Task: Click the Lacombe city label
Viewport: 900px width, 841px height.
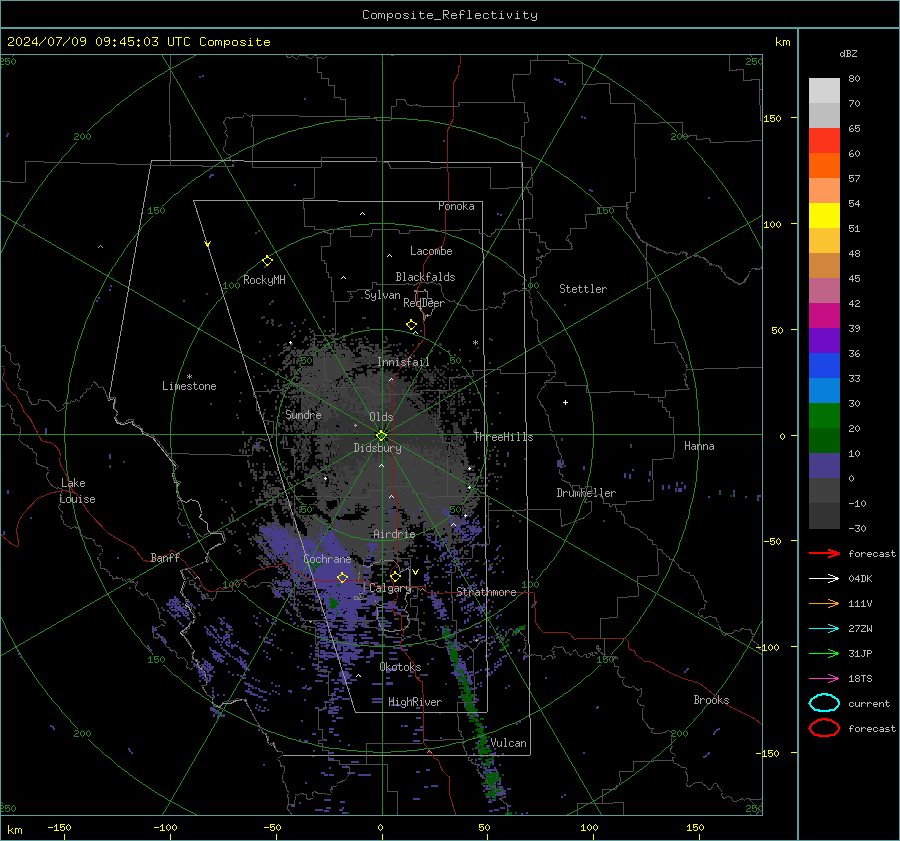Action: click(431, 251)
